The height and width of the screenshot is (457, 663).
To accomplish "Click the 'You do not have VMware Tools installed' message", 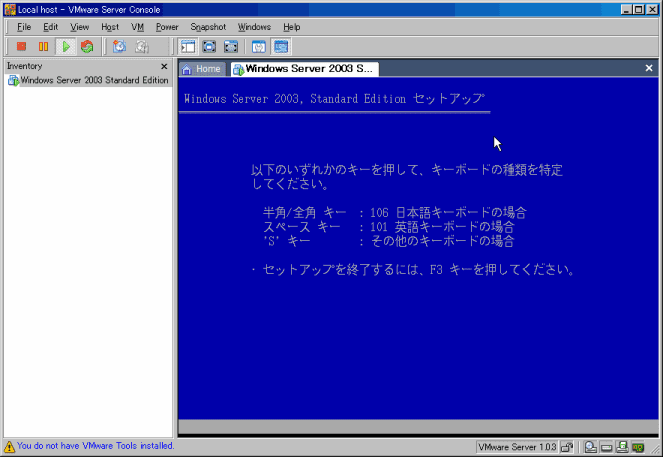I will pos(96,446).
